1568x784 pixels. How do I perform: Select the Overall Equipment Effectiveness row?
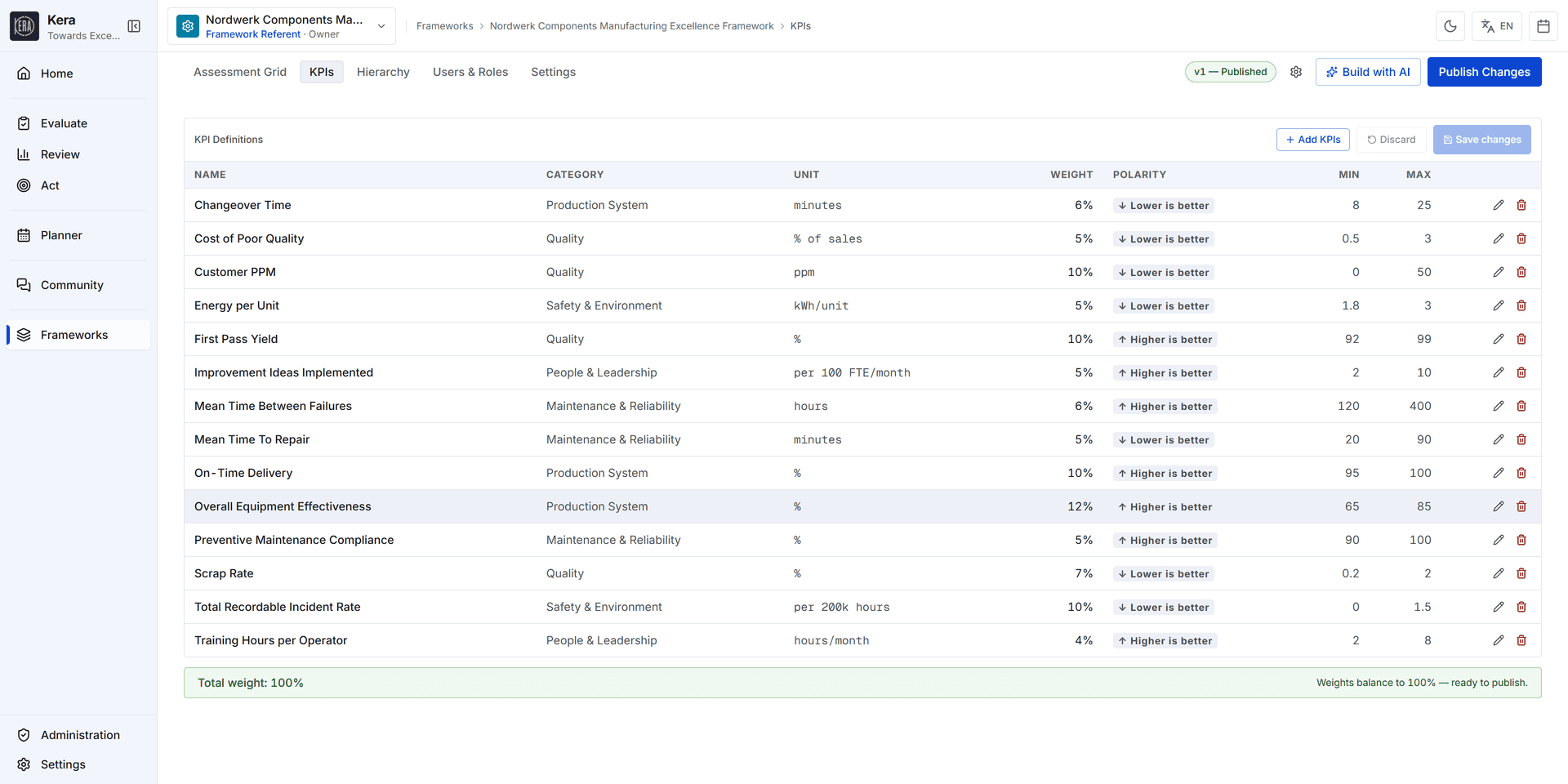[862, 506]
